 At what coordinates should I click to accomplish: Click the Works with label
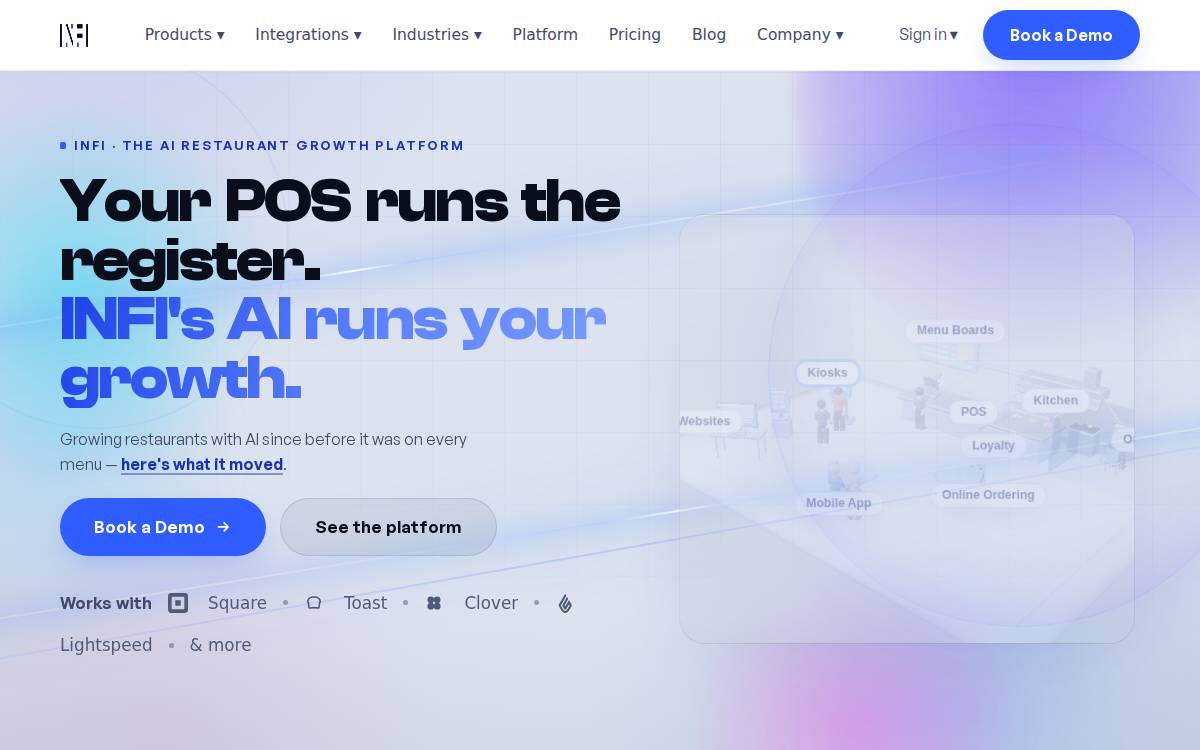[106, 603]
